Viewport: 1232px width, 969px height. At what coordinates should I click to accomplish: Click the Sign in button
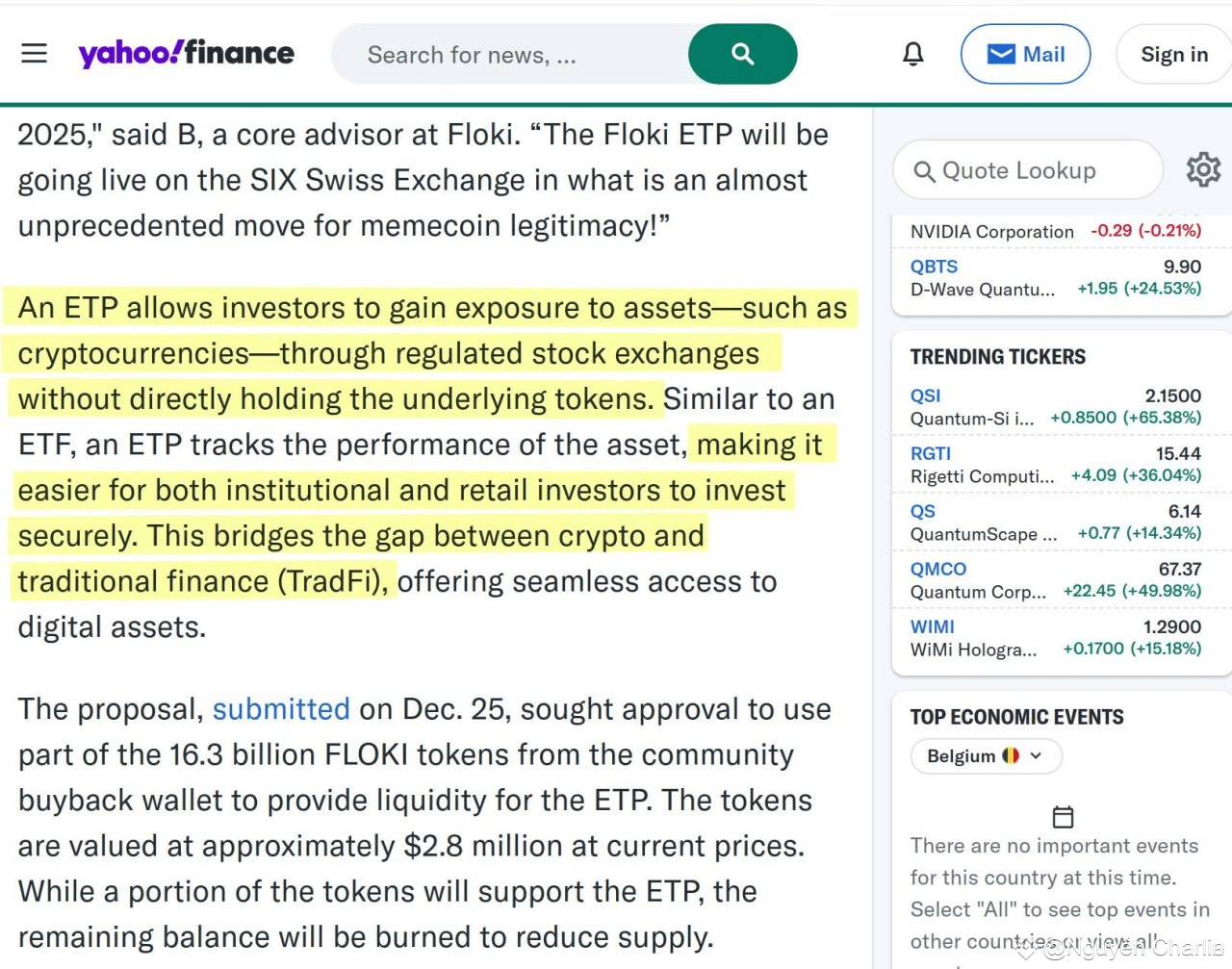point(1174,54)
